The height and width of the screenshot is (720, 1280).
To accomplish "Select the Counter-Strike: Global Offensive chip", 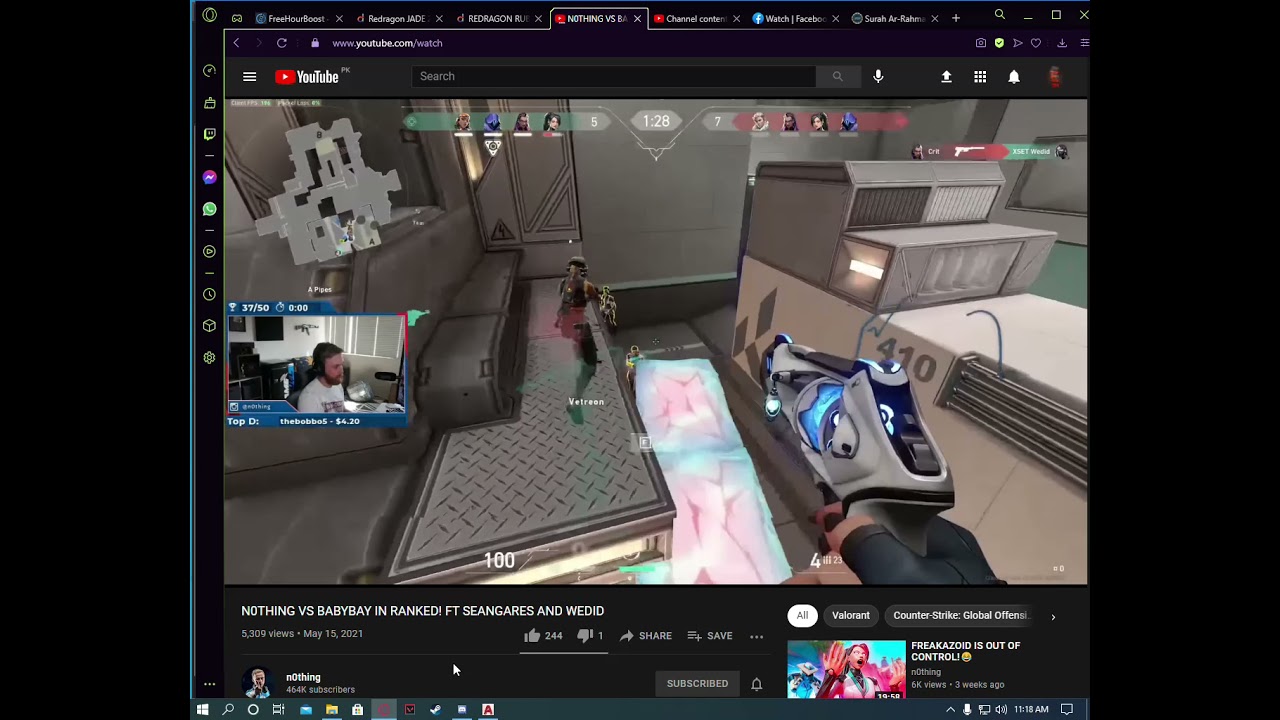I will pyautogui.click(x=961, y=616).
